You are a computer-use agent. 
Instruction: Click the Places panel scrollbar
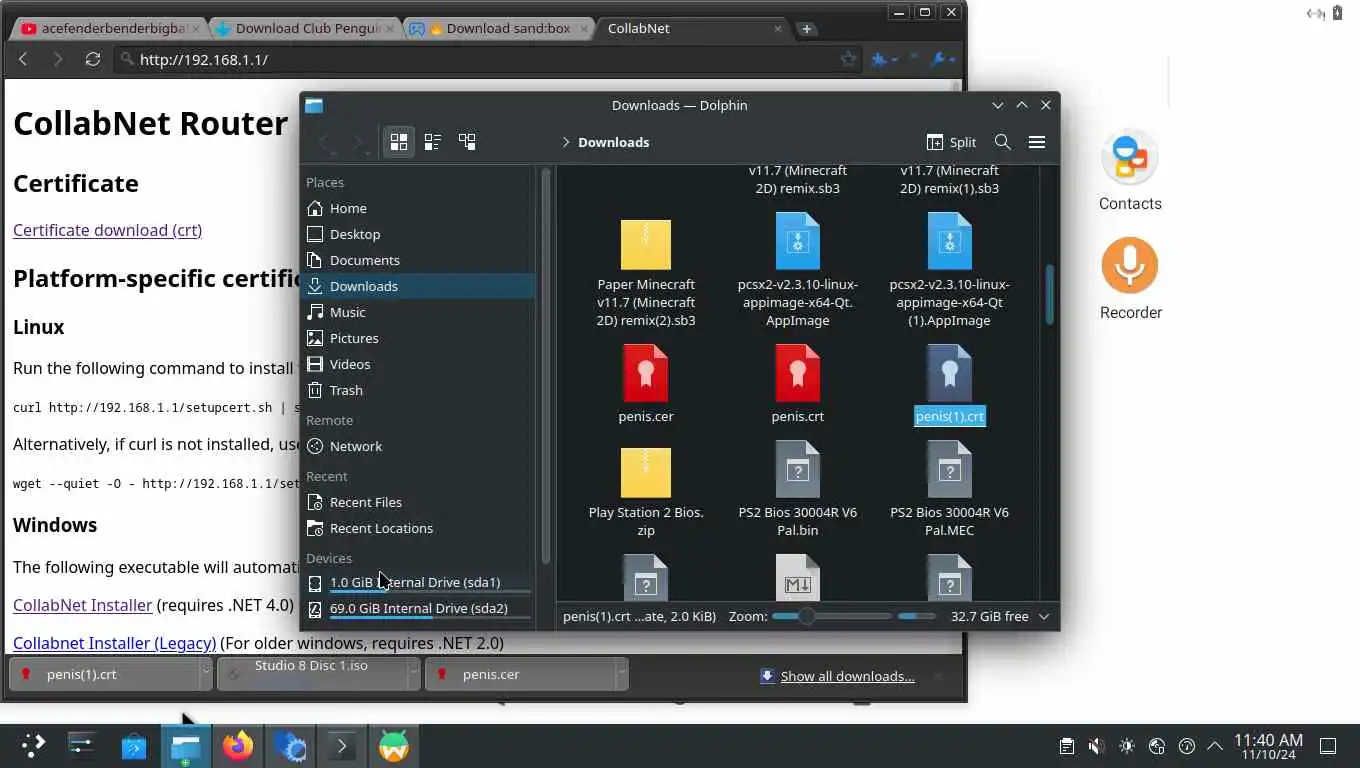coord(546,366)
